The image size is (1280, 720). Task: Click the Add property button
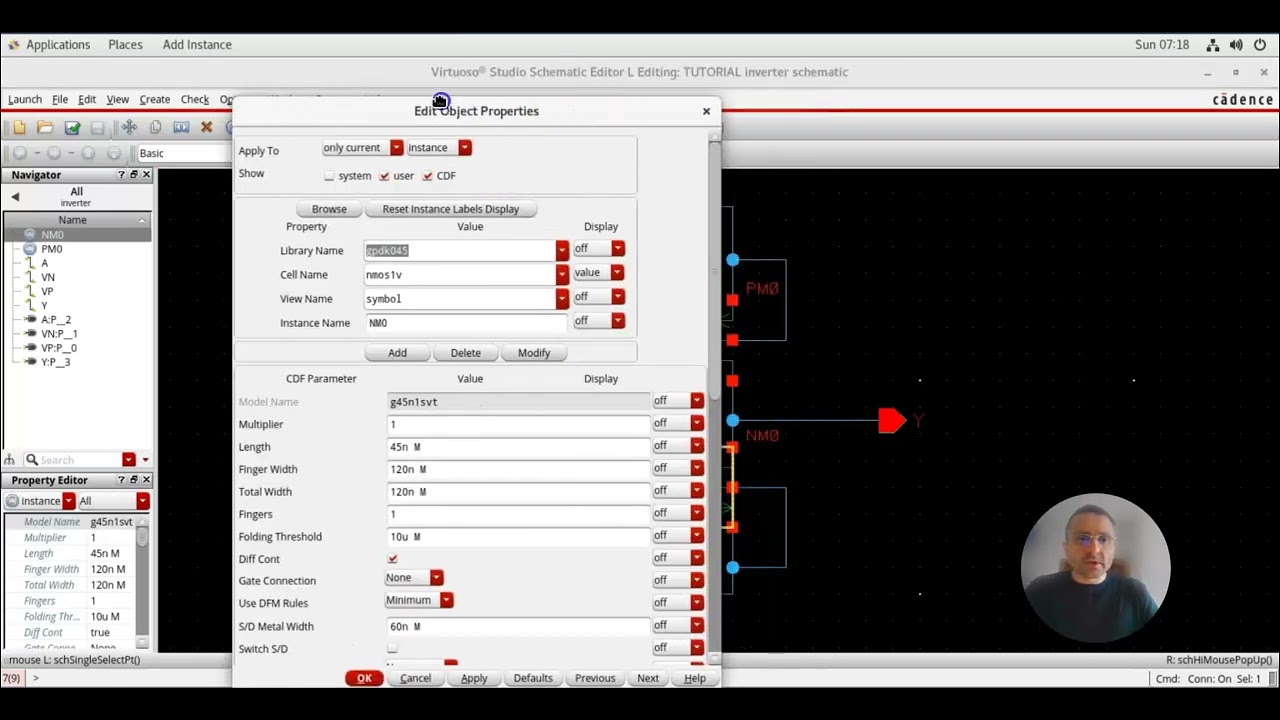pos(397,353)
